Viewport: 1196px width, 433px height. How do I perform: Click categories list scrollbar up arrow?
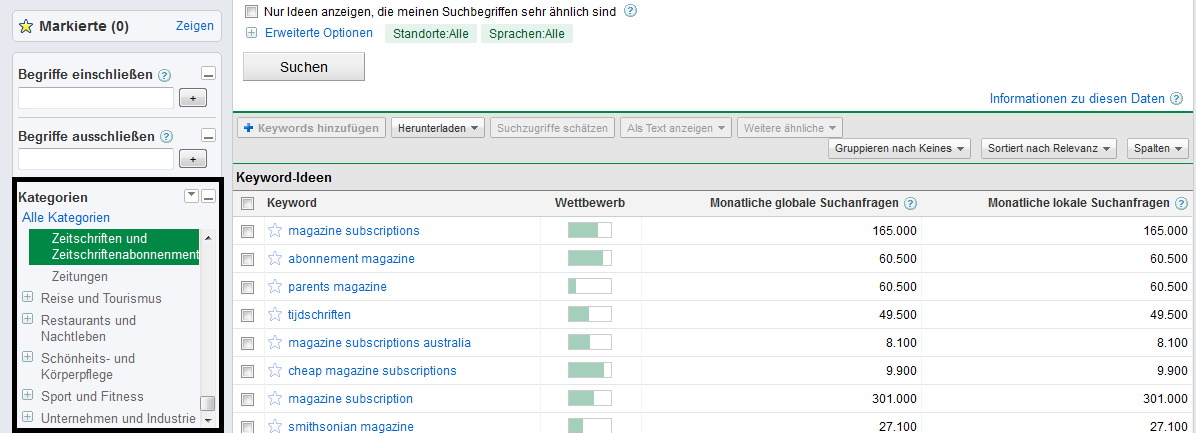click(x=207, y=238)
